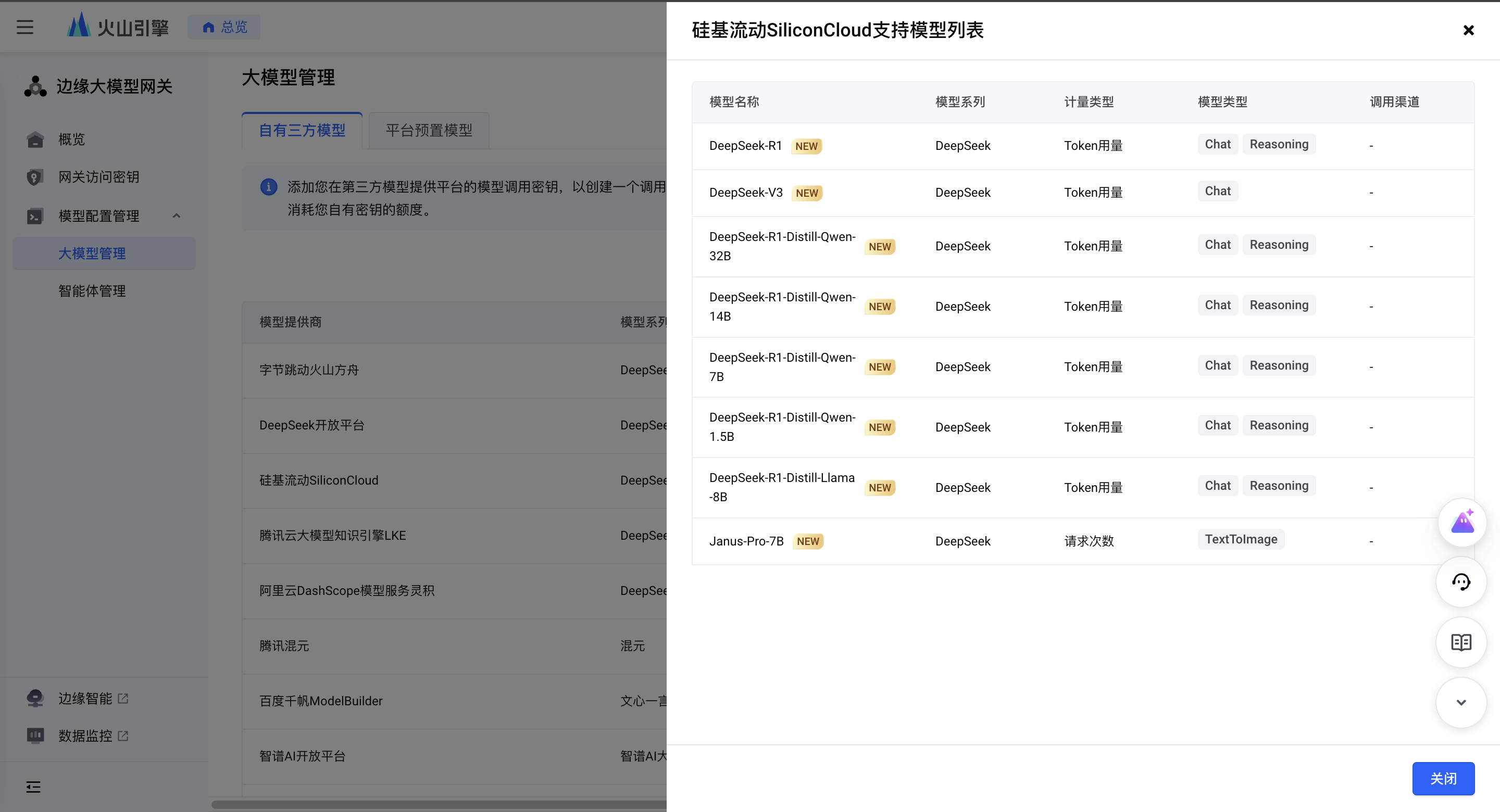Select the 自有三方模型 tab

(x=302, y=130)
